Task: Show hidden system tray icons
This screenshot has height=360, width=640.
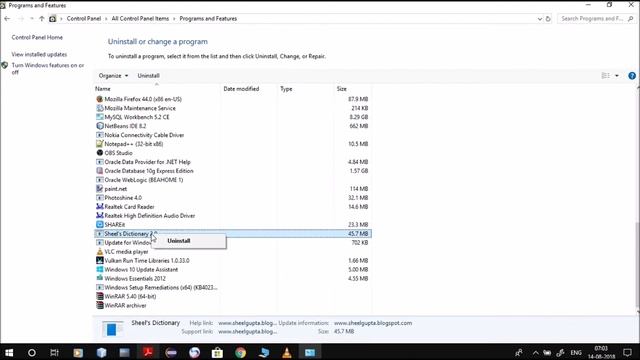Action: 536,353
